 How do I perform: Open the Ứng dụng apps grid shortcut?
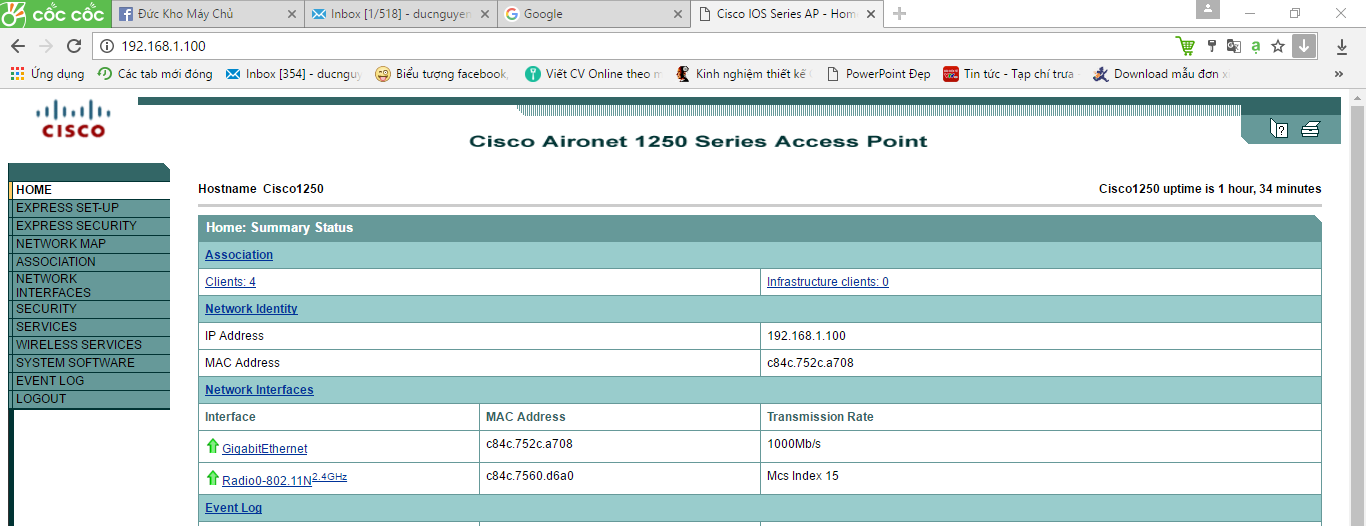47,74
